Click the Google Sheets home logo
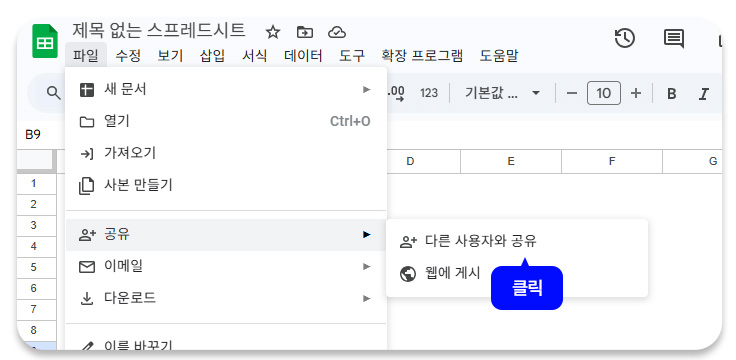 pos(45,41)
